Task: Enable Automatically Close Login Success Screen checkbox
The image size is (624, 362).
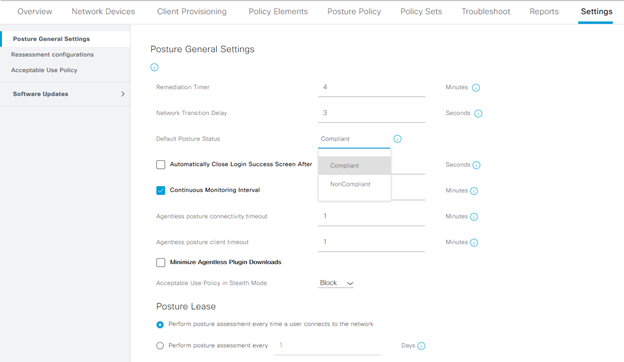Action: coord(160,165)
